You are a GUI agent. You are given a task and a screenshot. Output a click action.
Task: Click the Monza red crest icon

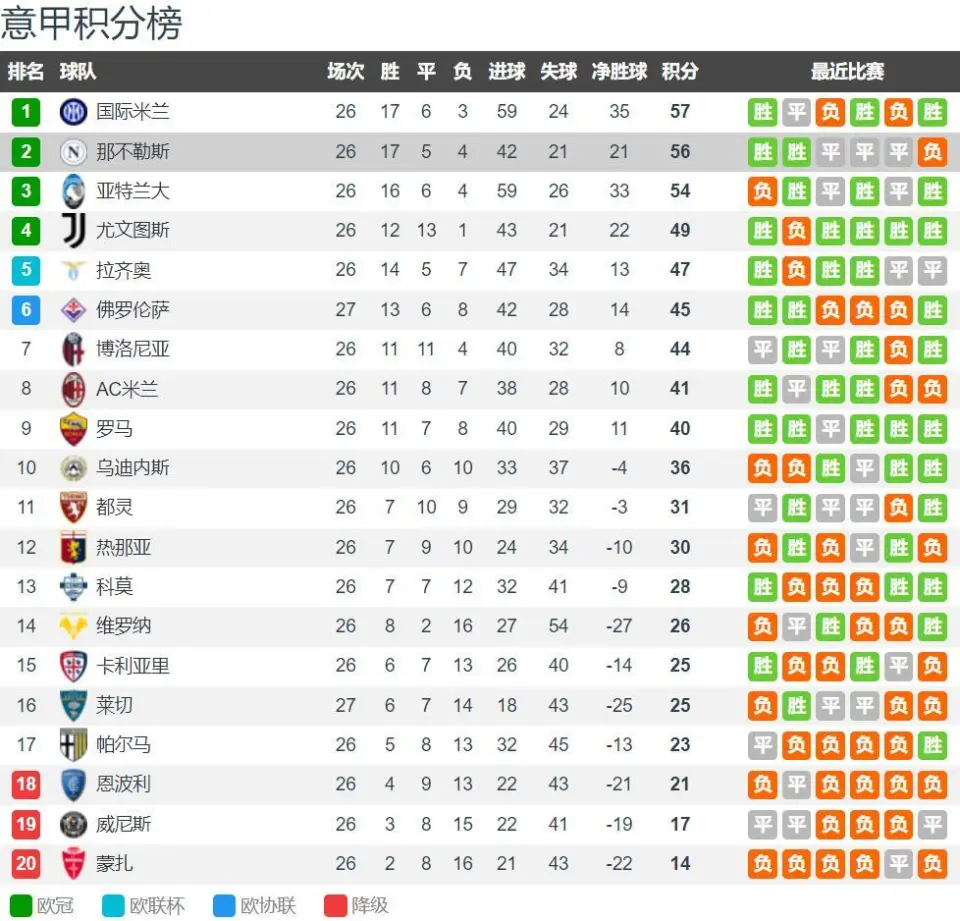[x=73, y=863]
